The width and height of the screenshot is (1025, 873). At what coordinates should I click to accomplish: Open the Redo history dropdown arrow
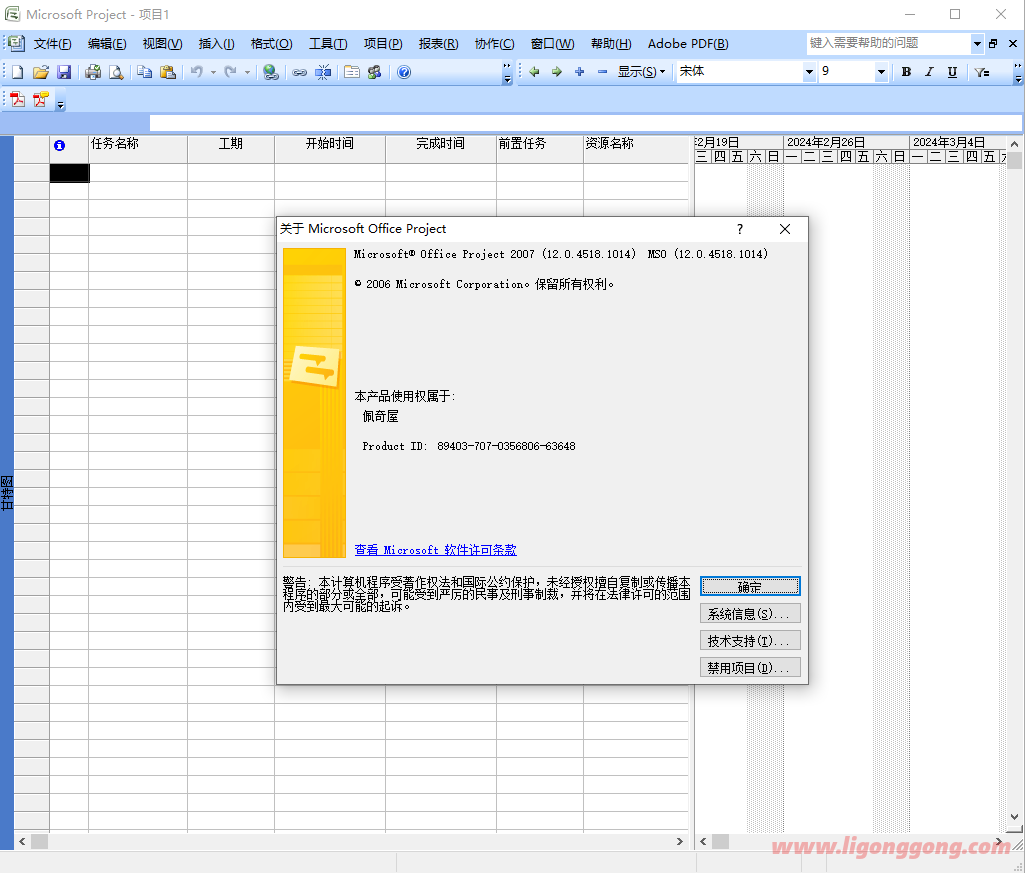pos(247,72)
